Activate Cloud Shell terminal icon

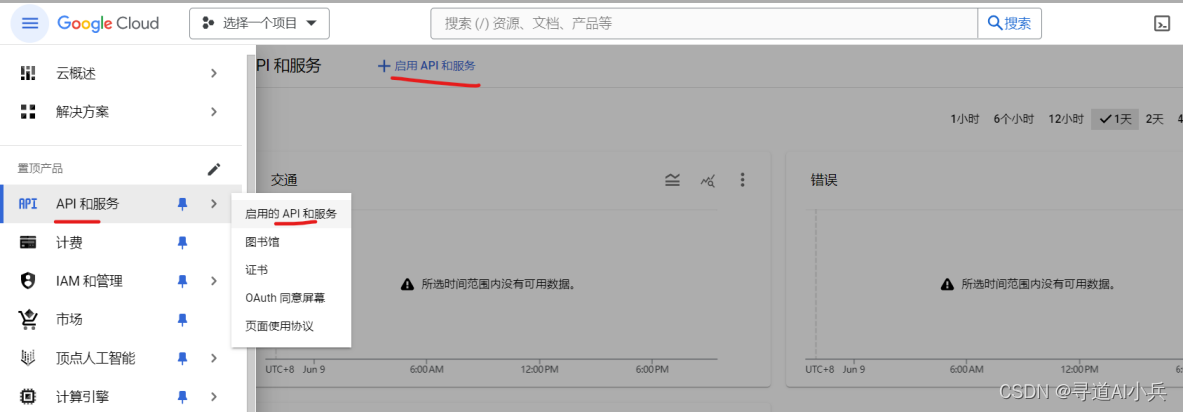tap(1163, 23)
